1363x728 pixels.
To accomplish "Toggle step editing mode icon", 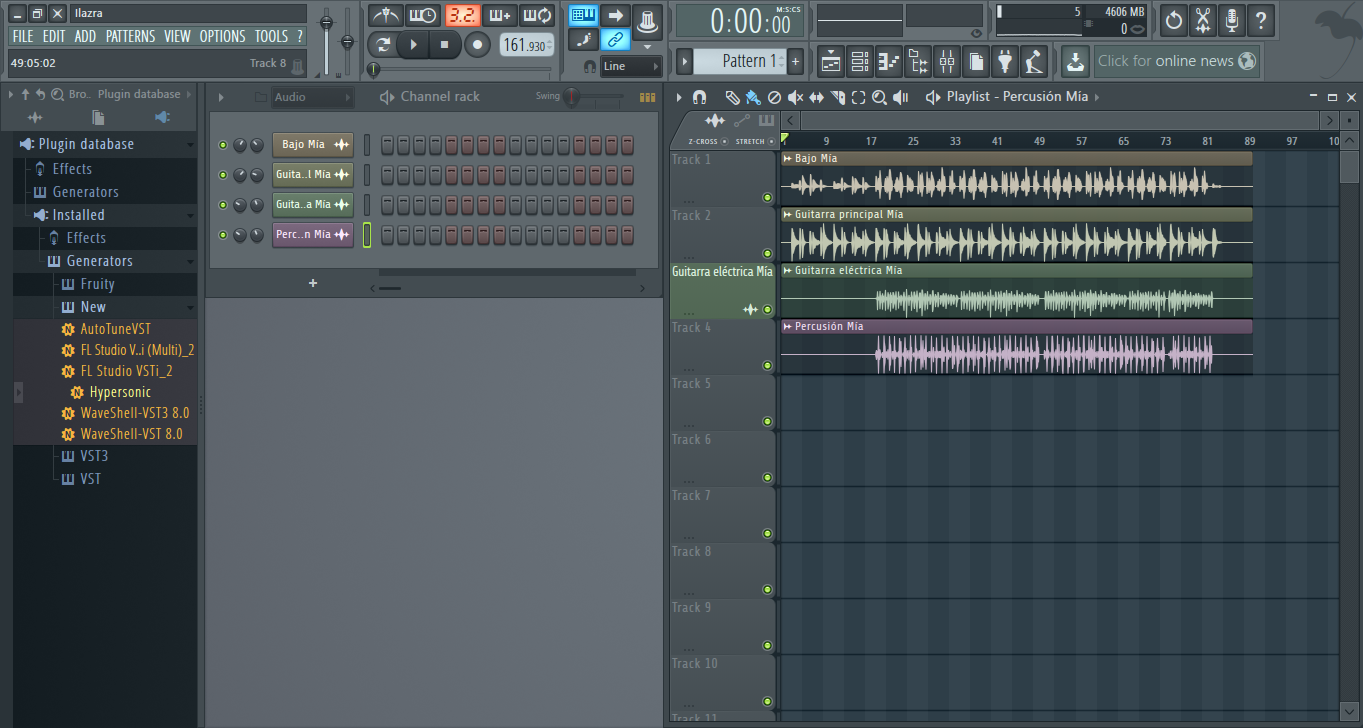I will point(584,40).
